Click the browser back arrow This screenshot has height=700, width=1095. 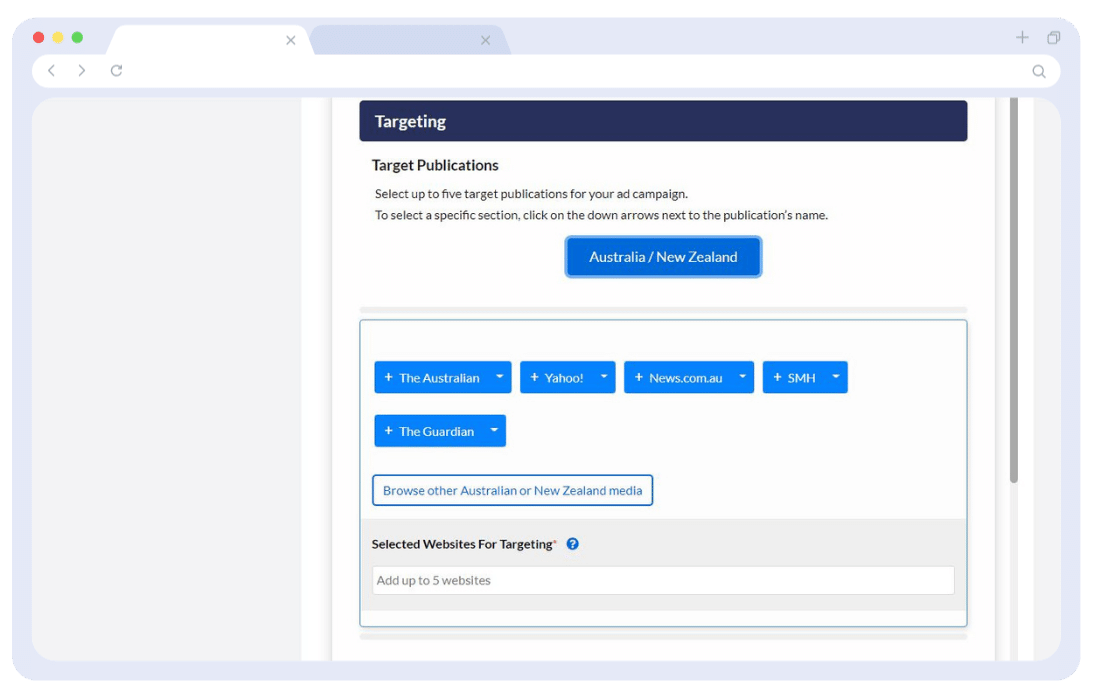pyautogui.click(x=51, y=71)
